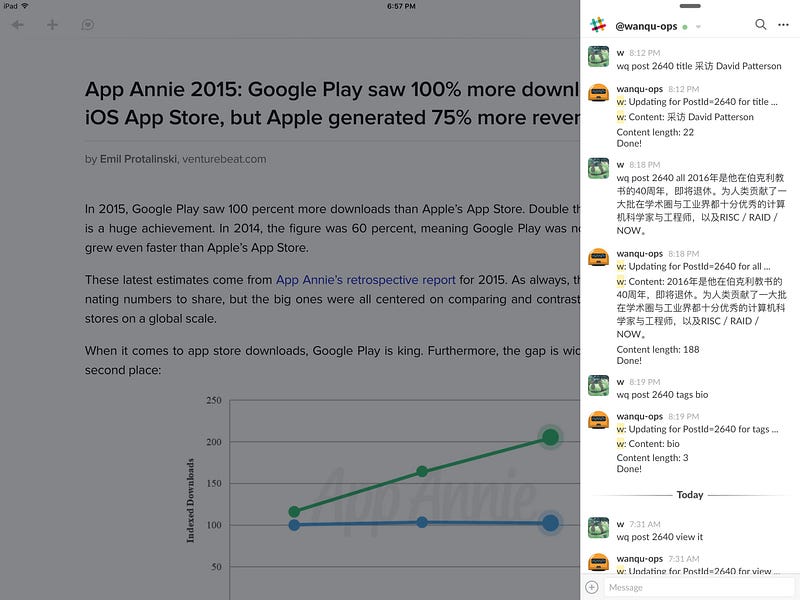Screen dimensions: 800x600
Task: Open search in the Slack panel
Action: point(760,24)
